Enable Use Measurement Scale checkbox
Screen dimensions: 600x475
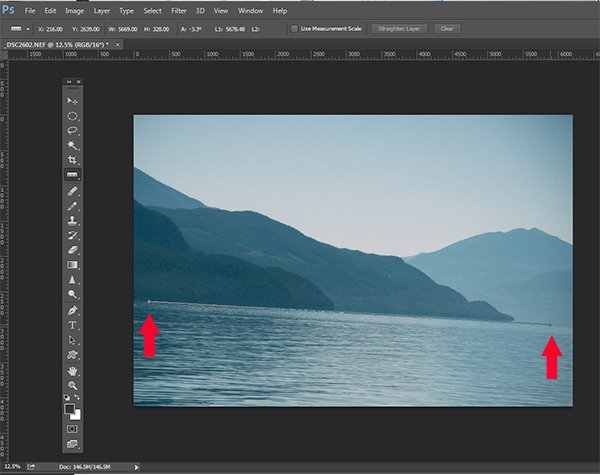pyautogui.click(x=295, y=28)
